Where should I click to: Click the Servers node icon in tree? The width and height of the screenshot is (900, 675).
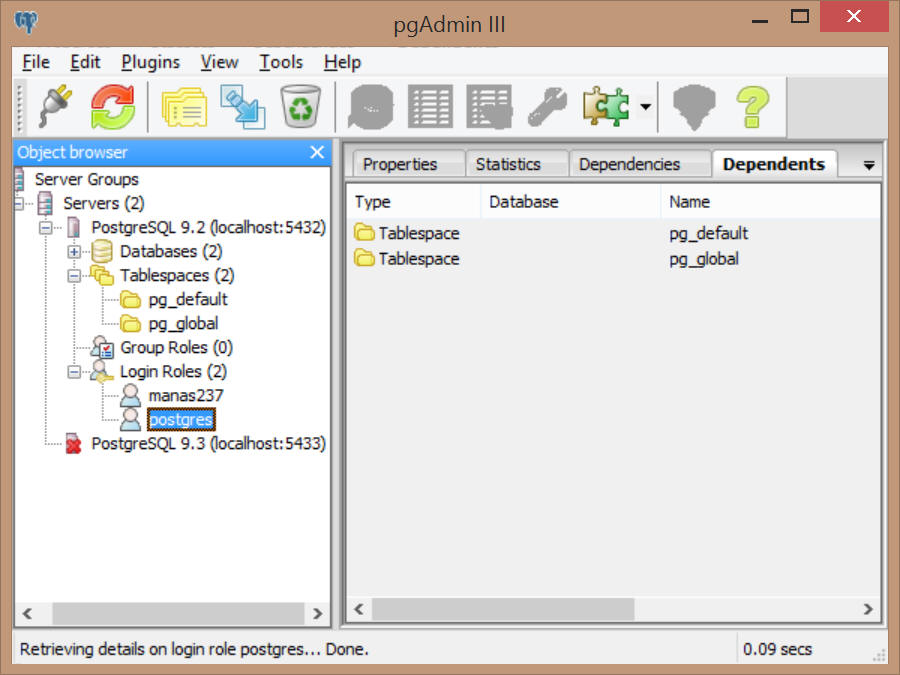[x=45, y=203]
